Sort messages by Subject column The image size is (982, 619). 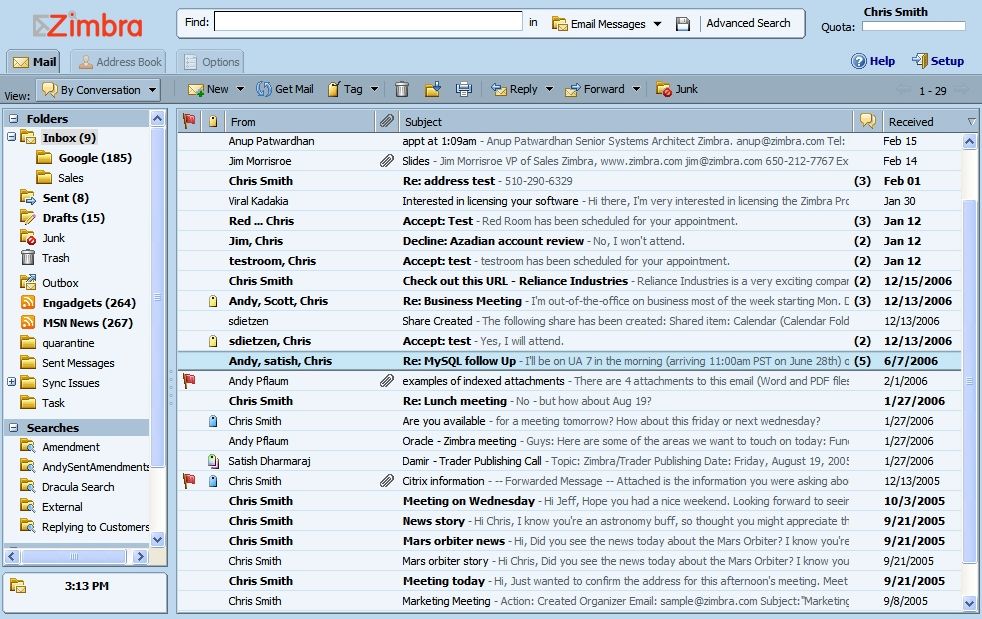[626, 122]
